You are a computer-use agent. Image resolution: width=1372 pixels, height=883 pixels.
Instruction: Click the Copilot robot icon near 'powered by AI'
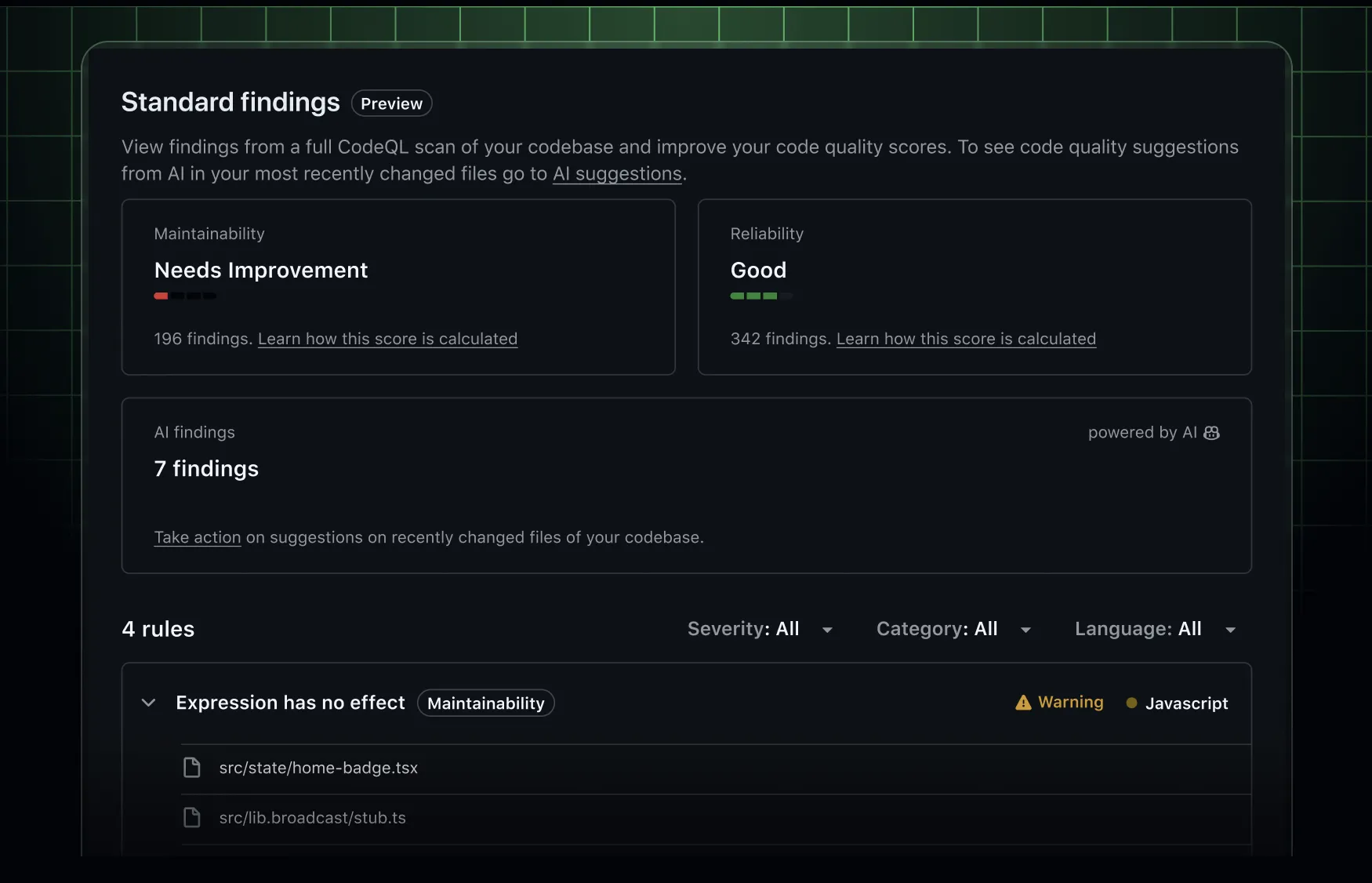[x=1211, y=433]
